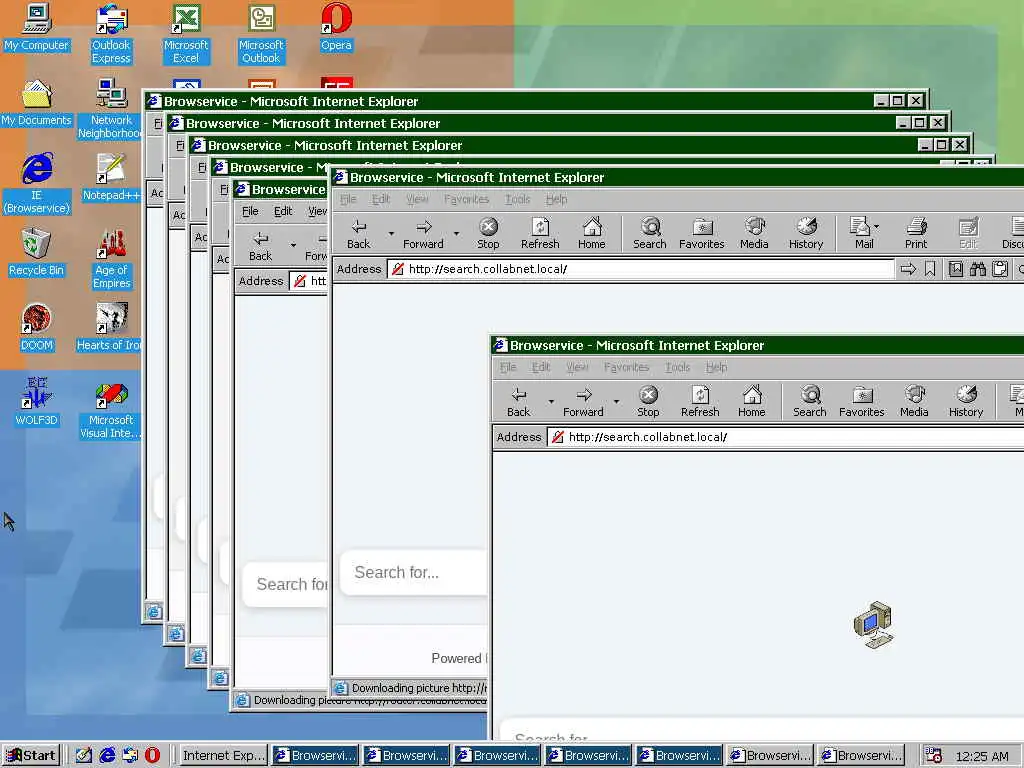The width and height of the screenshot is (1024, 768).
Task: Launch Internet Explorer from quick launch
Action: pos(107,755)
